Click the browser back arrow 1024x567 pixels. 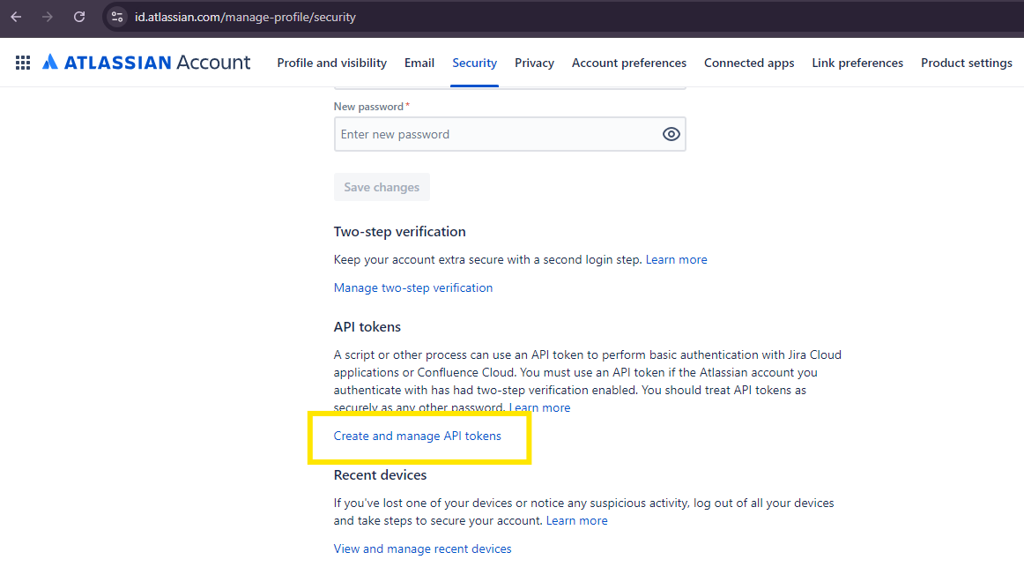coord(16,17)
